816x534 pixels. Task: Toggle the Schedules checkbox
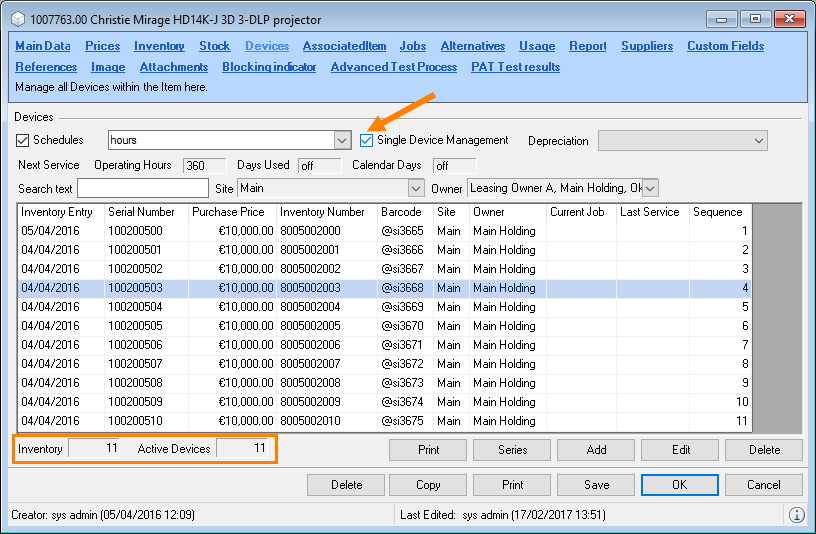click(x=24, y=140)
